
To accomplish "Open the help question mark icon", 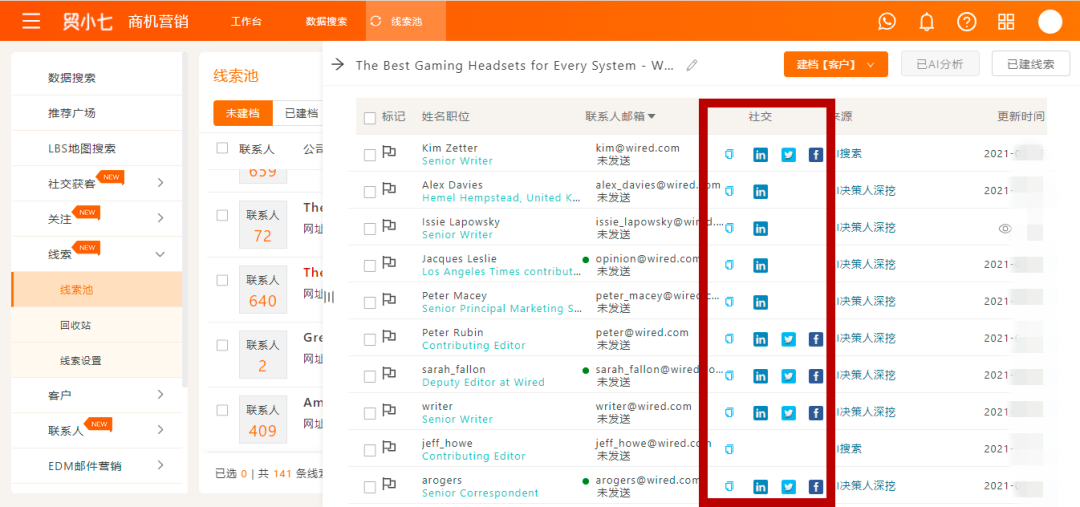I will click(x=967, y=21).
